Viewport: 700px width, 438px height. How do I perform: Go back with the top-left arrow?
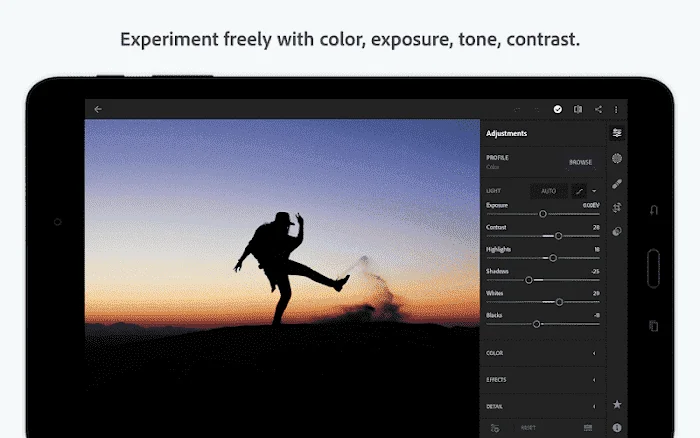click(x=98, y=109)
